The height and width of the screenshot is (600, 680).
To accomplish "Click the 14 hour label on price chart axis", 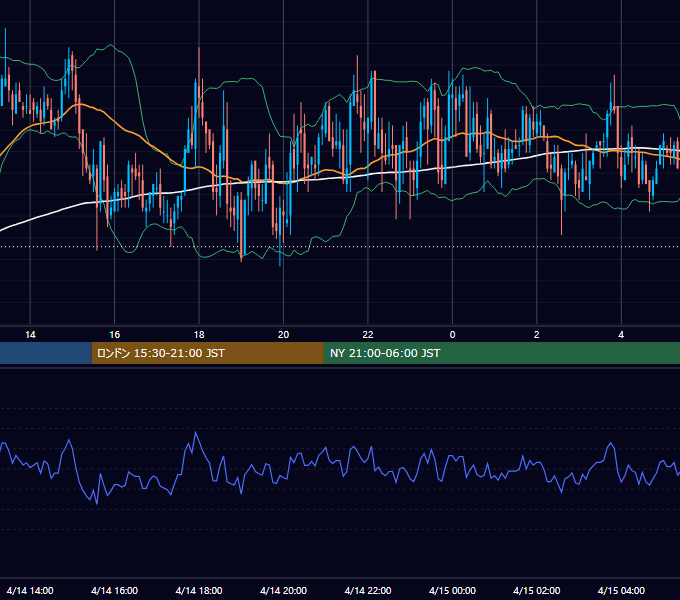I will pos(30,335).
